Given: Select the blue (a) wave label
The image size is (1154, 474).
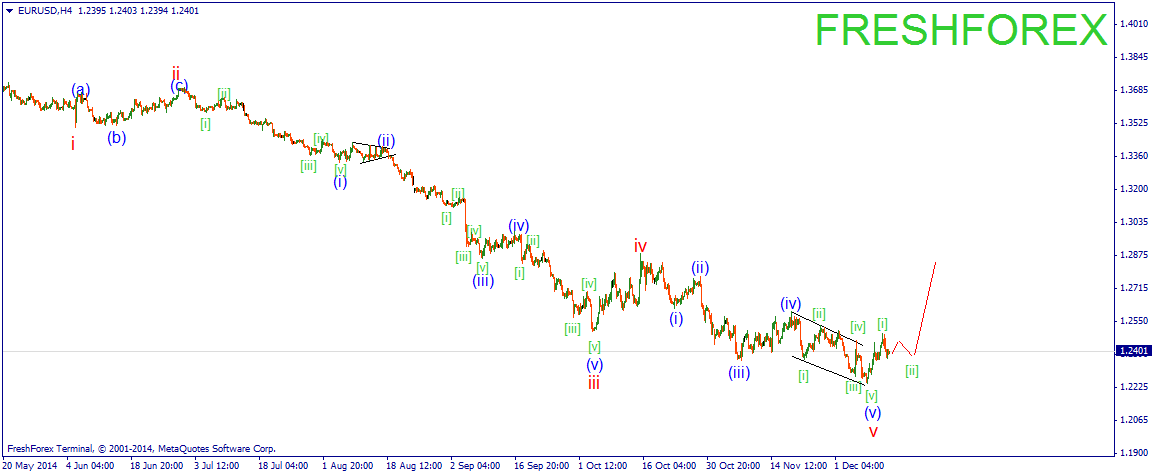Looking at the screenshot, I should click(x=81, y=90).
